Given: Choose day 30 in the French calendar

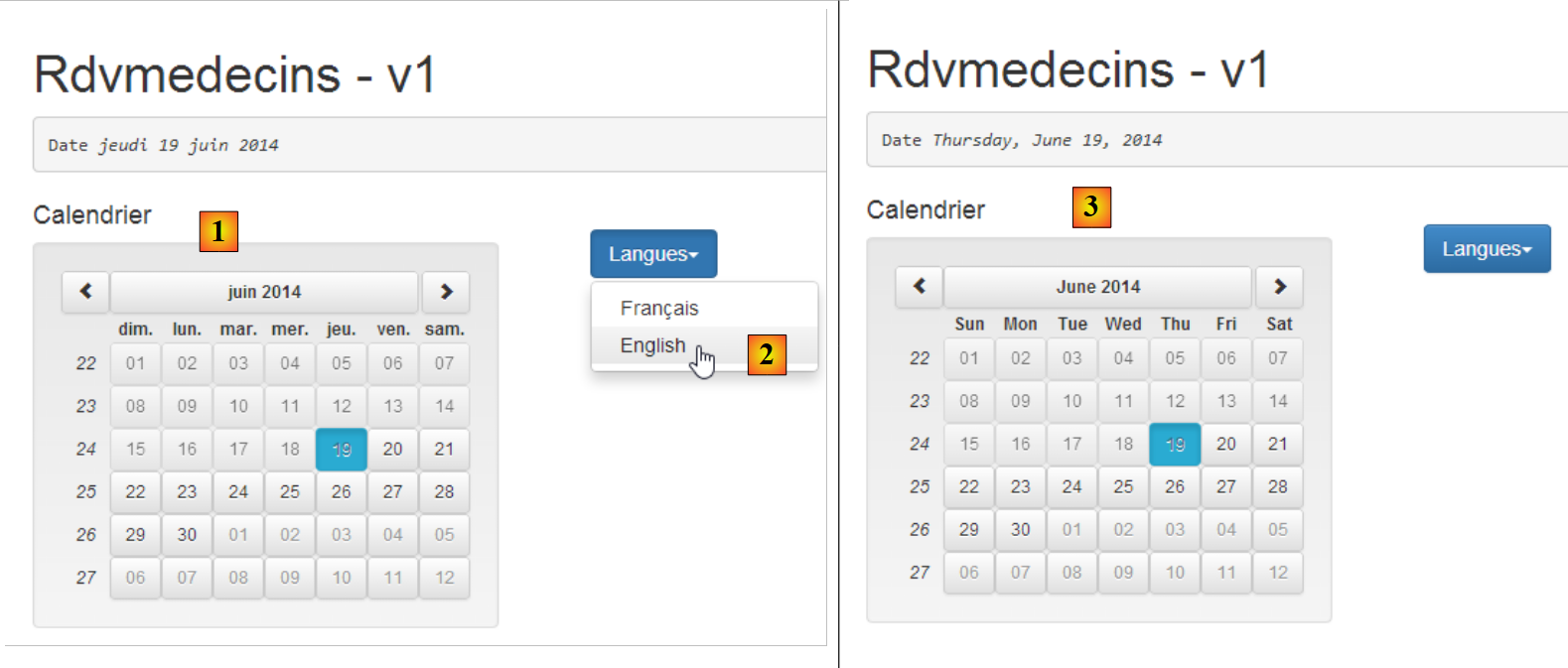Looking at the screenshot, I should [187, 535].
